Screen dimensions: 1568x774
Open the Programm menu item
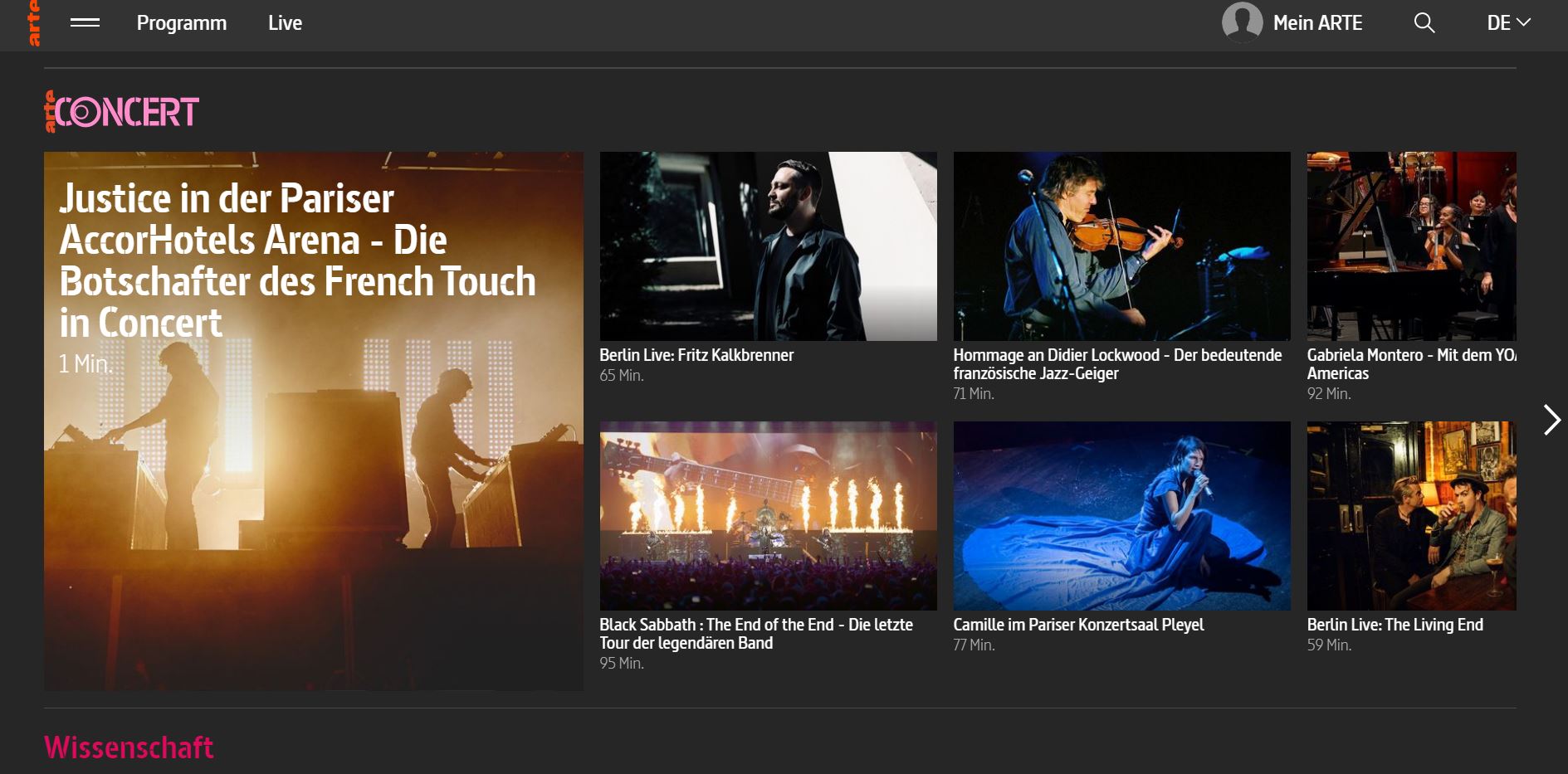pos(181,23)
